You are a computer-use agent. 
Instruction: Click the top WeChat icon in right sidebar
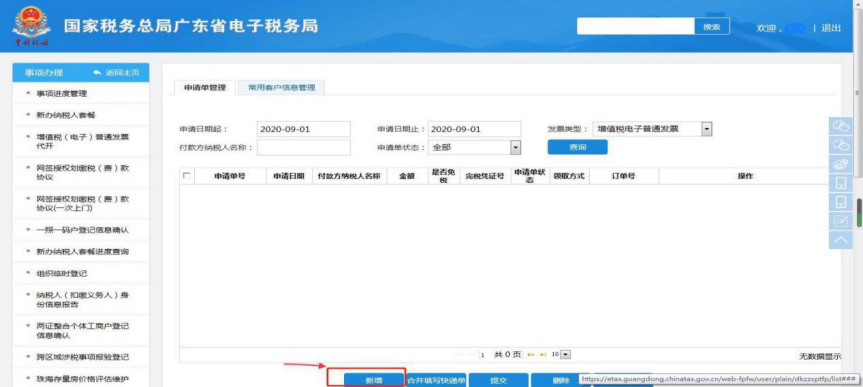[x=840, y=126]
